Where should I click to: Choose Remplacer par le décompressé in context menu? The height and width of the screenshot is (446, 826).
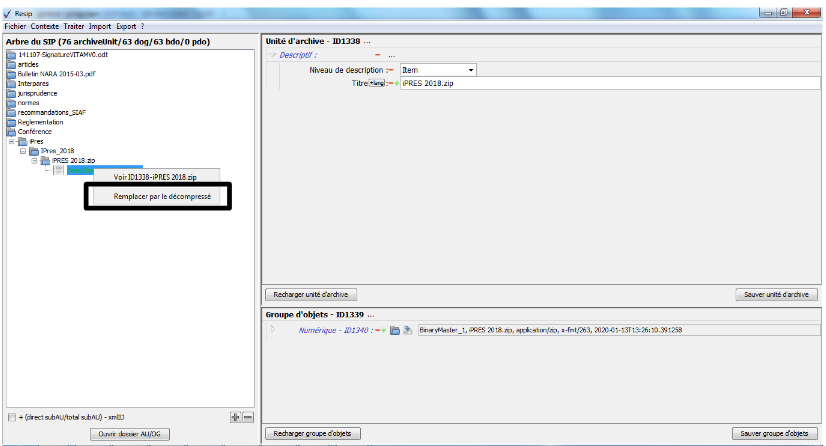point(161,197)
